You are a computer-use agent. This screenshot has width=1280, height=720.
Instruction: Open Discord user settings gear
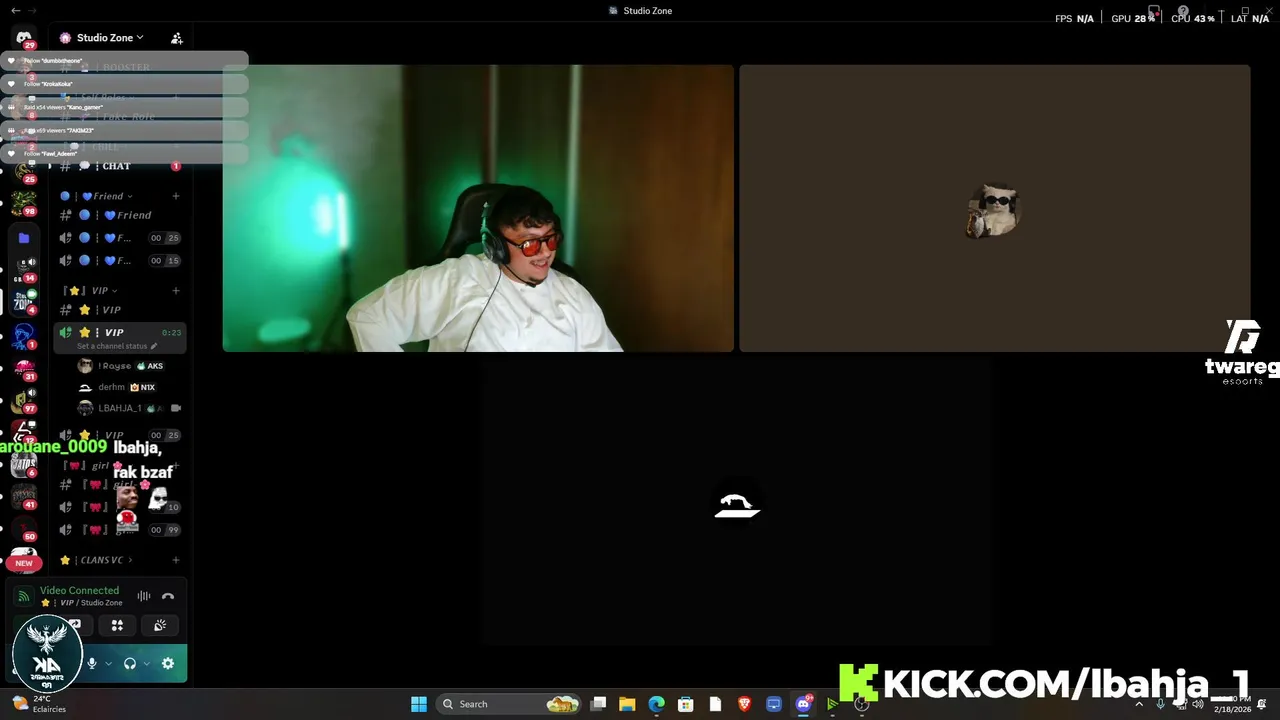(168, 663)
